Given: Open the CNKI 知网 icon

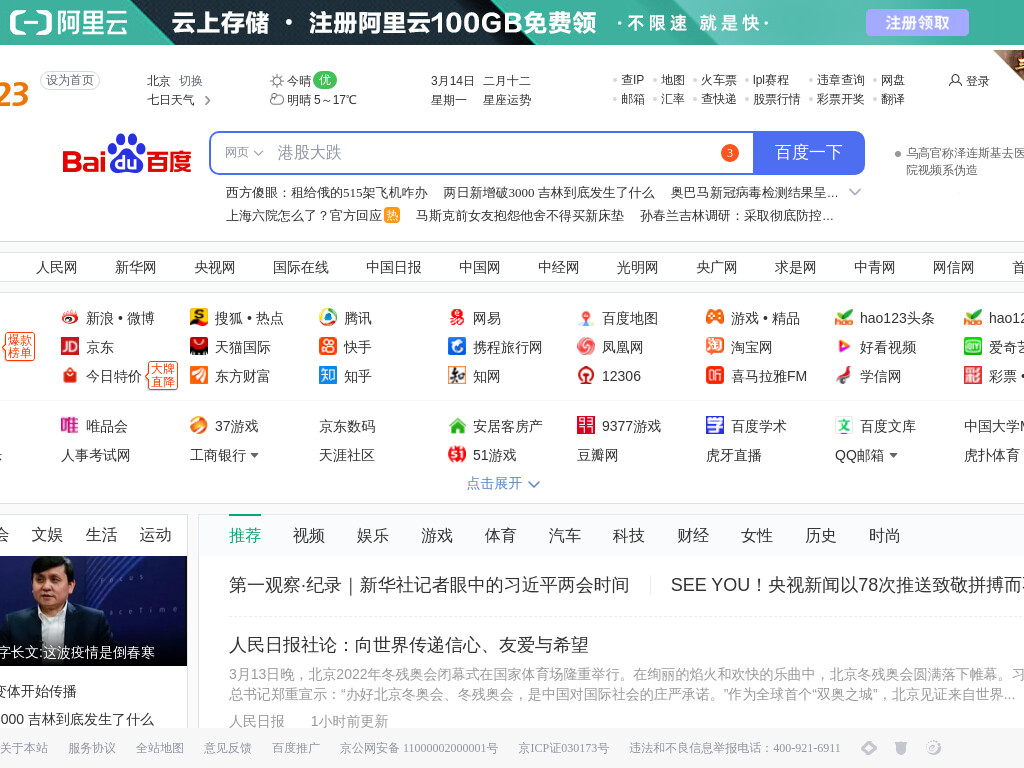Looking at the screenshot, I should [456, 375].
